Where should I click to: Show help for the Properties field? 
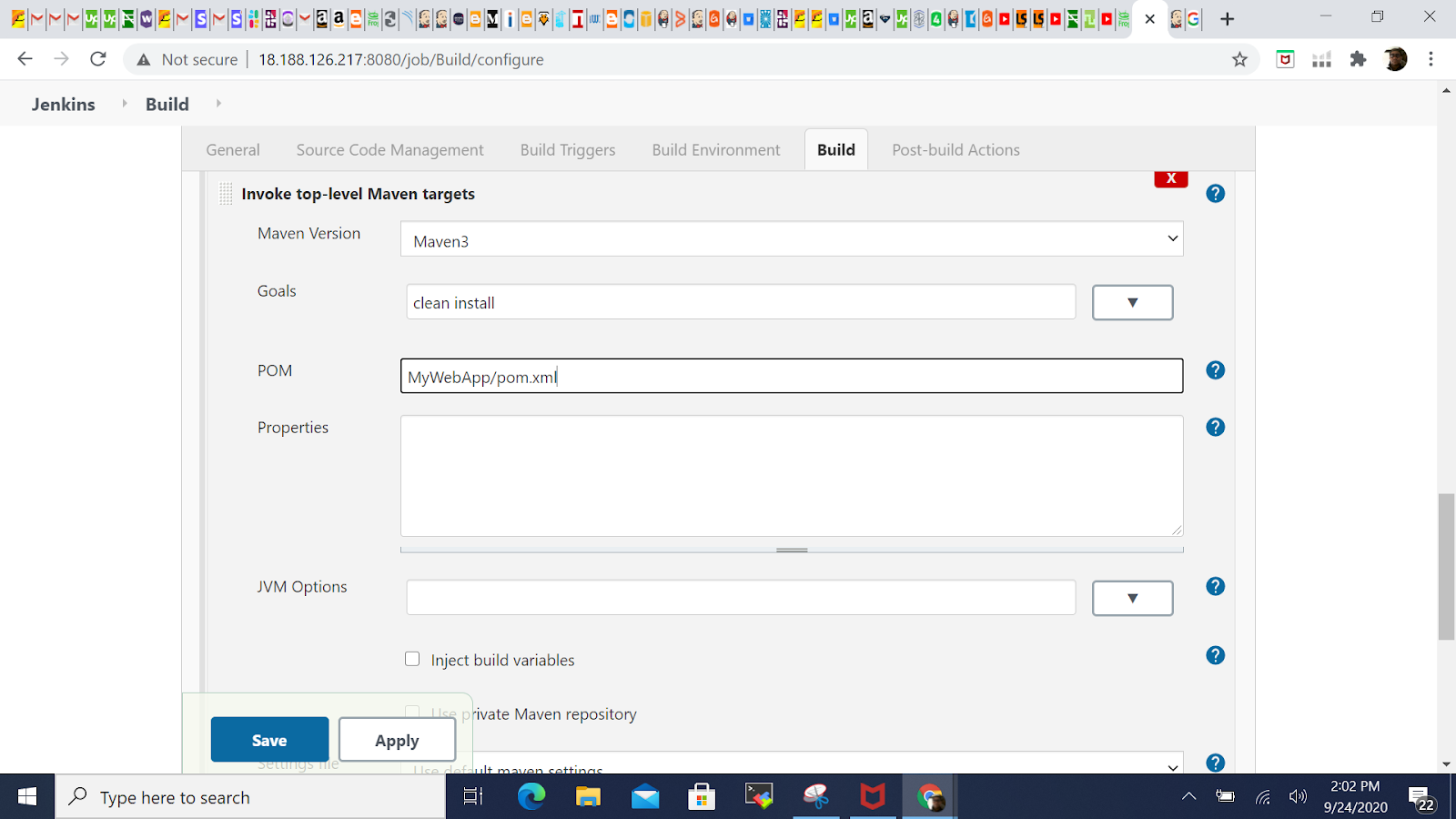pos(1215,427)
